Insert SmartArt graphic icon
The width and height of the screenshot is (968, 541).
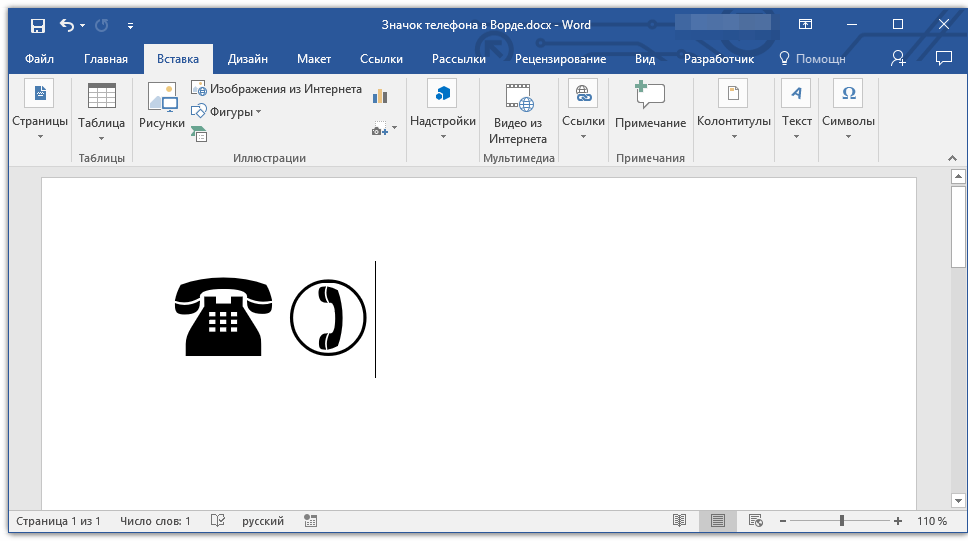(199, 134)
